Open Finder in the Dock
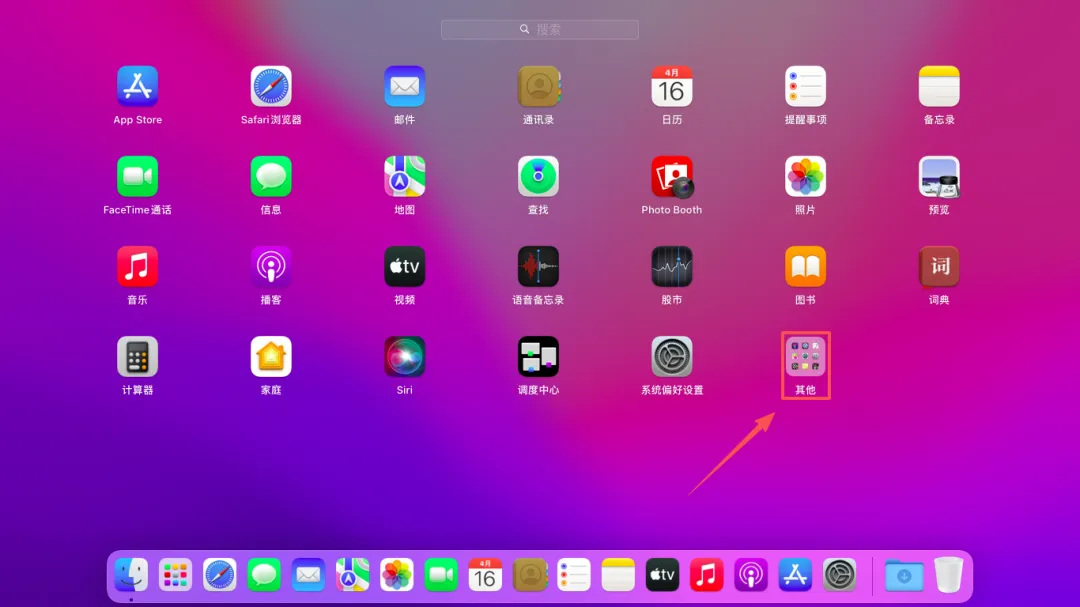This screenshot has height=607, width=1080. pos(131,575)
